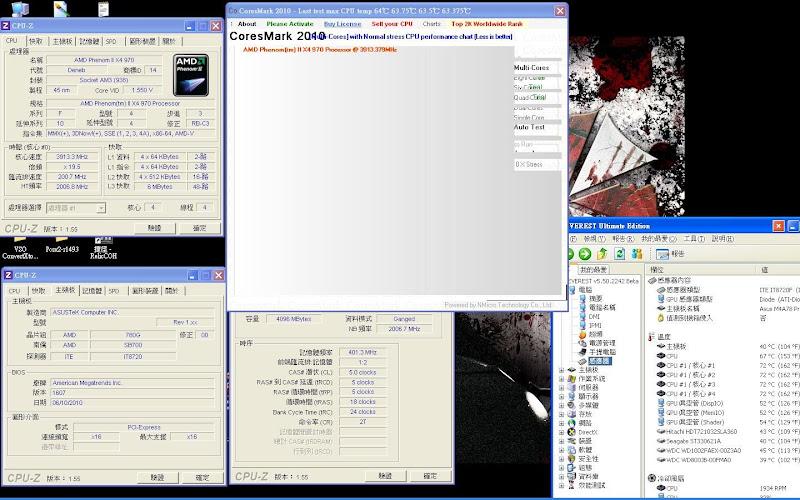The image size is (800, 500).
Task: Select IPMI in the EVEREST tree
Action: pos(595,325)
